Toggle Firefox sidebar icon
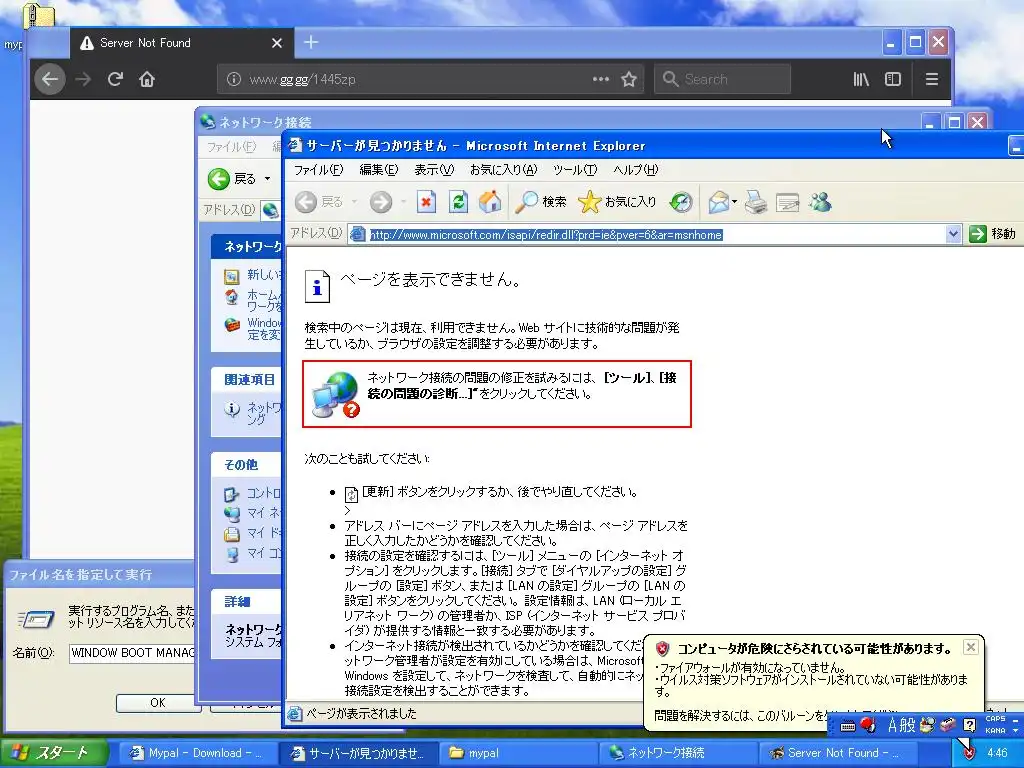1024x768 pixels. 893,79
